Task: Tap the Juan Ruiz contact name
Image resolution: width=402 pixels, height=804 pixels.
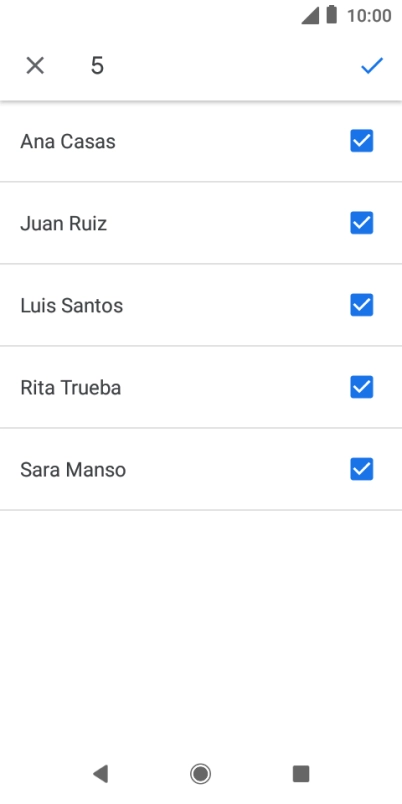Action: coord(64,224)
